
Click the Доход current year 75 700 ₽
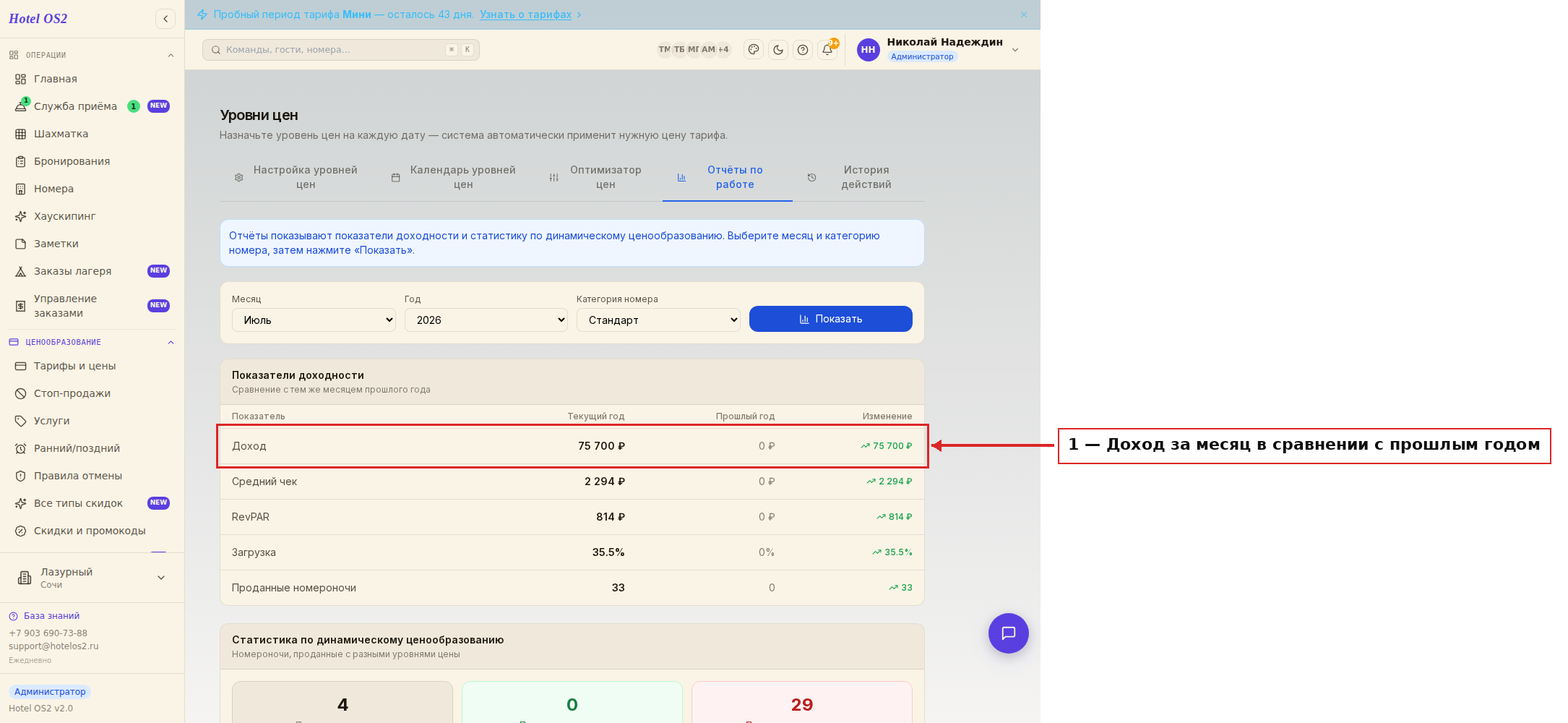[x=602, y=446]
